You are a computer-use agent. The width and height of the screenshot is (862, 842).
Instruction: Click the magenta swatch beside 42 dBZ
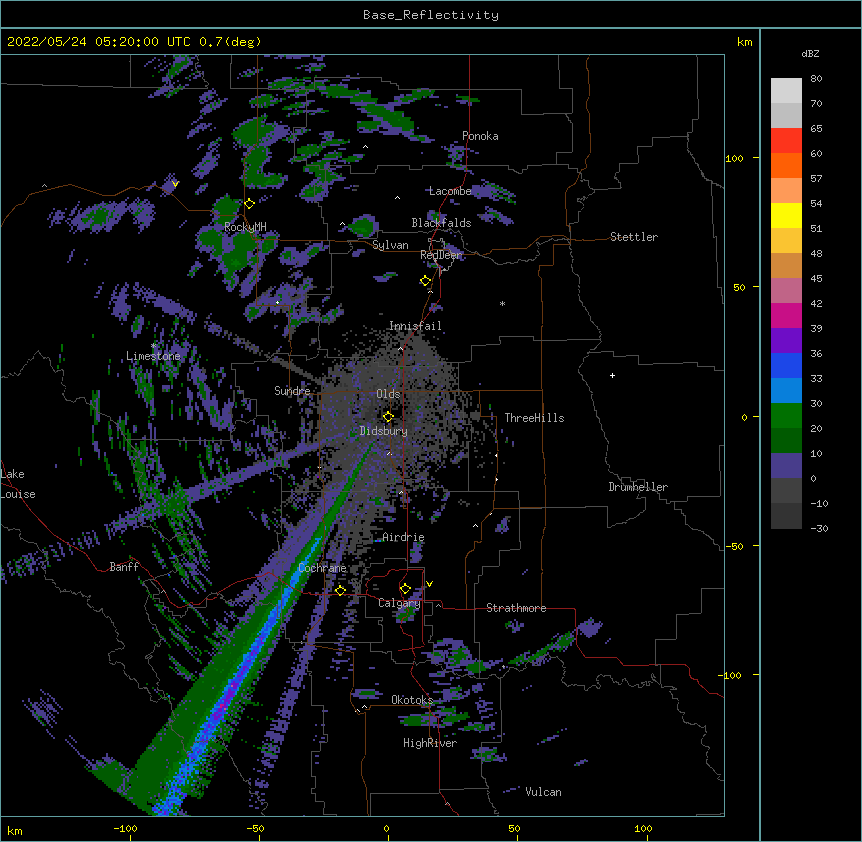pos(786,315)
